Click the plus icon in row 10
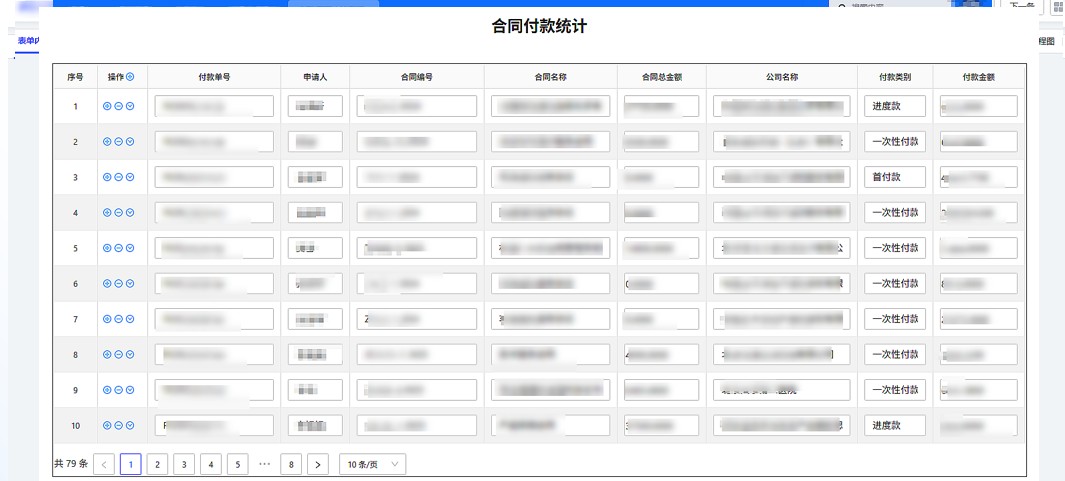1065x481 pixels. 107,425
